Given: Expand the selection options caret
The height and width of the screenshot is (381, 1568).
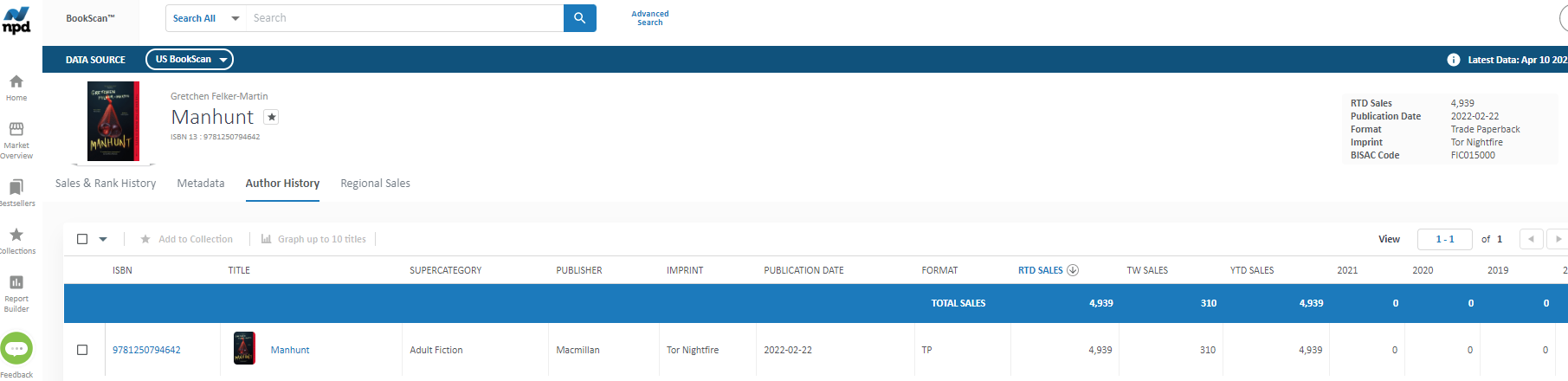Looking at the screenshot, I should 103,239.
